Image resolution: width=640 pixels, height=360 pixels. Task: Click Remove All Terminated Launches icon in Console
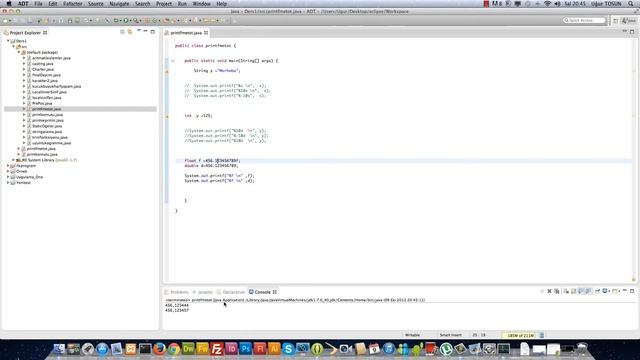click(x=557, y=291)
